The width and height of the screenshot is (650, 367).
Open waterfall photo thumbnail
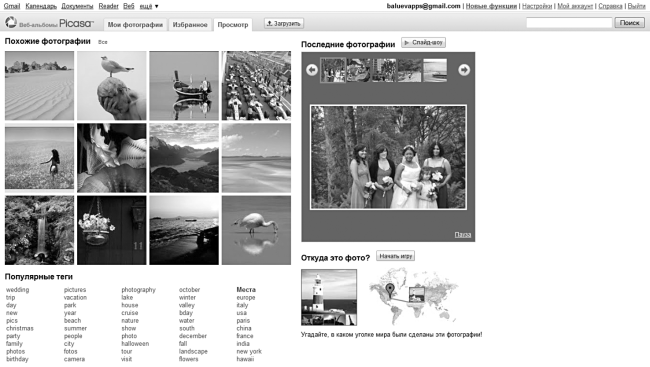pos(39,230)
